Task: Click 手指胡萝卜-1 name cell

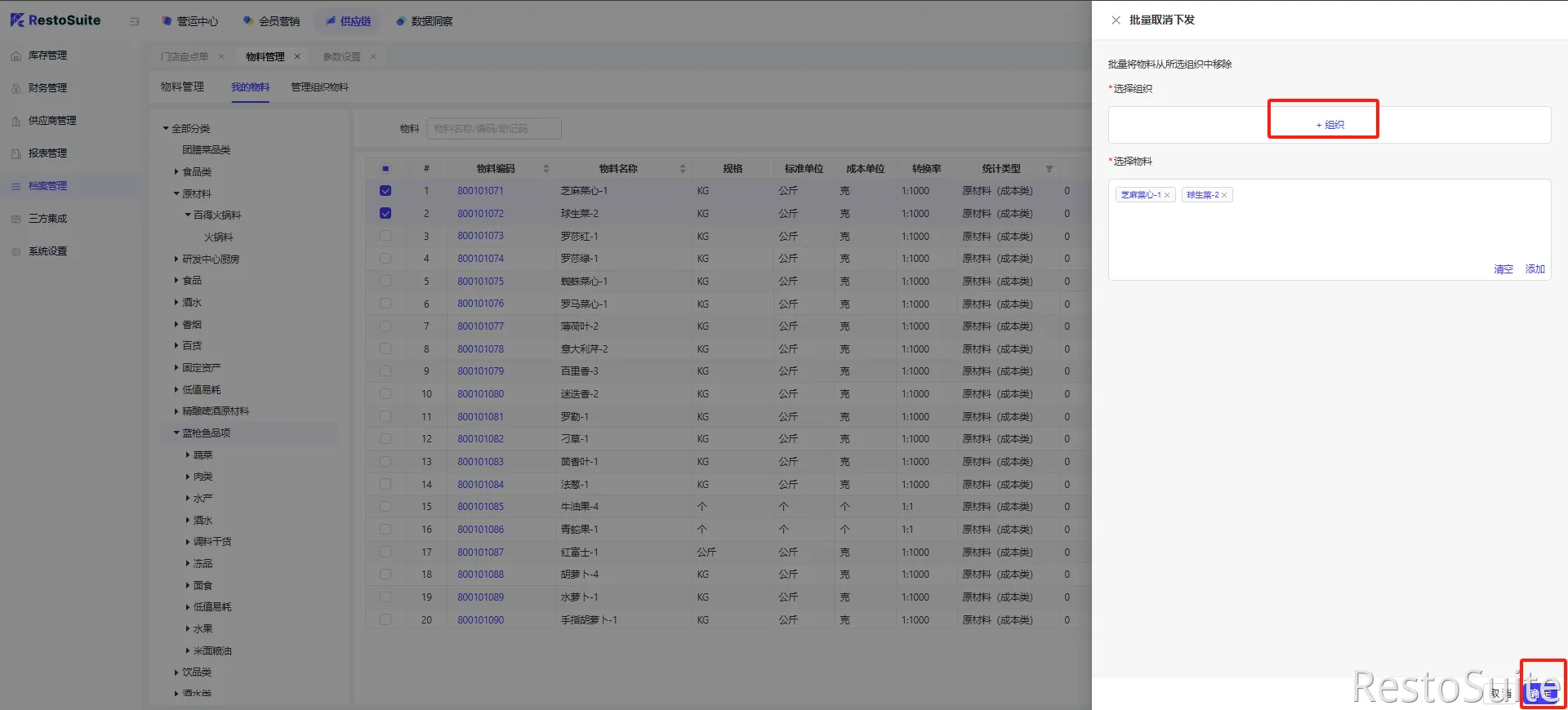Action: coord(589,620)
